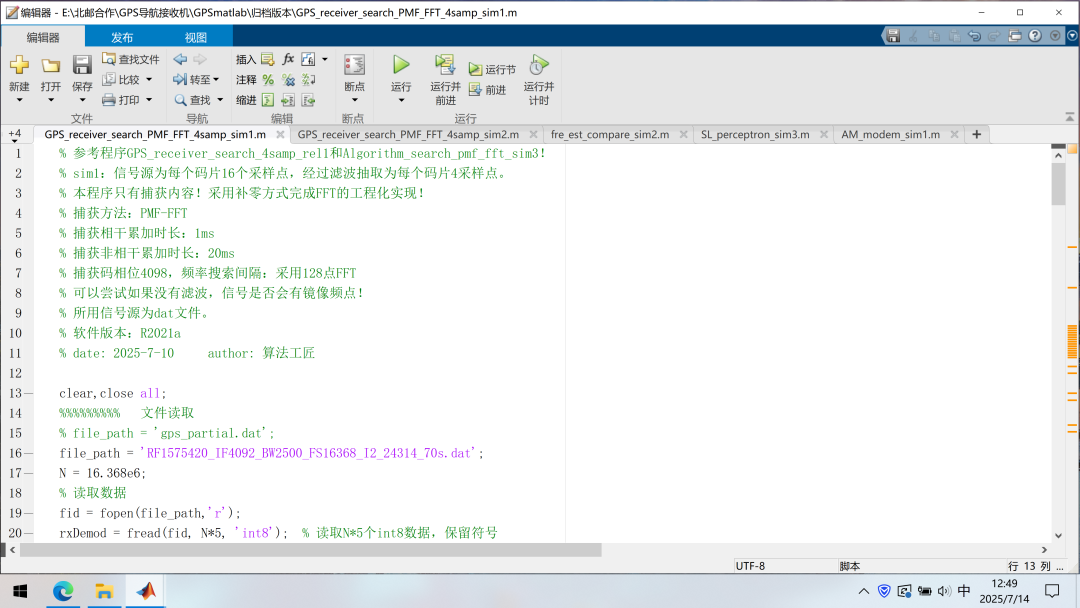Click the Run and Advance (运行并前进) icon
Viewport: 1080px width, 608px height.
(445, 66)
